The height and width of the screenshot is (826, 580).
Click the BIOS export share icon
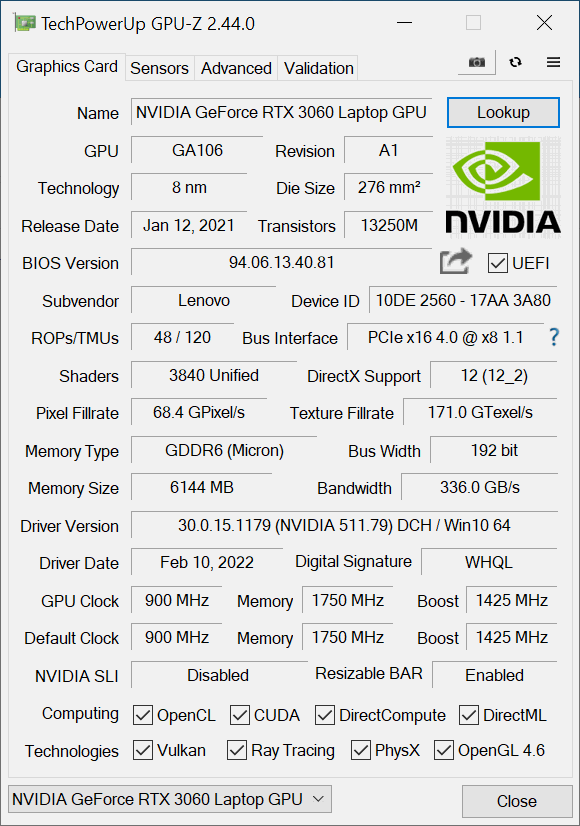point(455,261)
